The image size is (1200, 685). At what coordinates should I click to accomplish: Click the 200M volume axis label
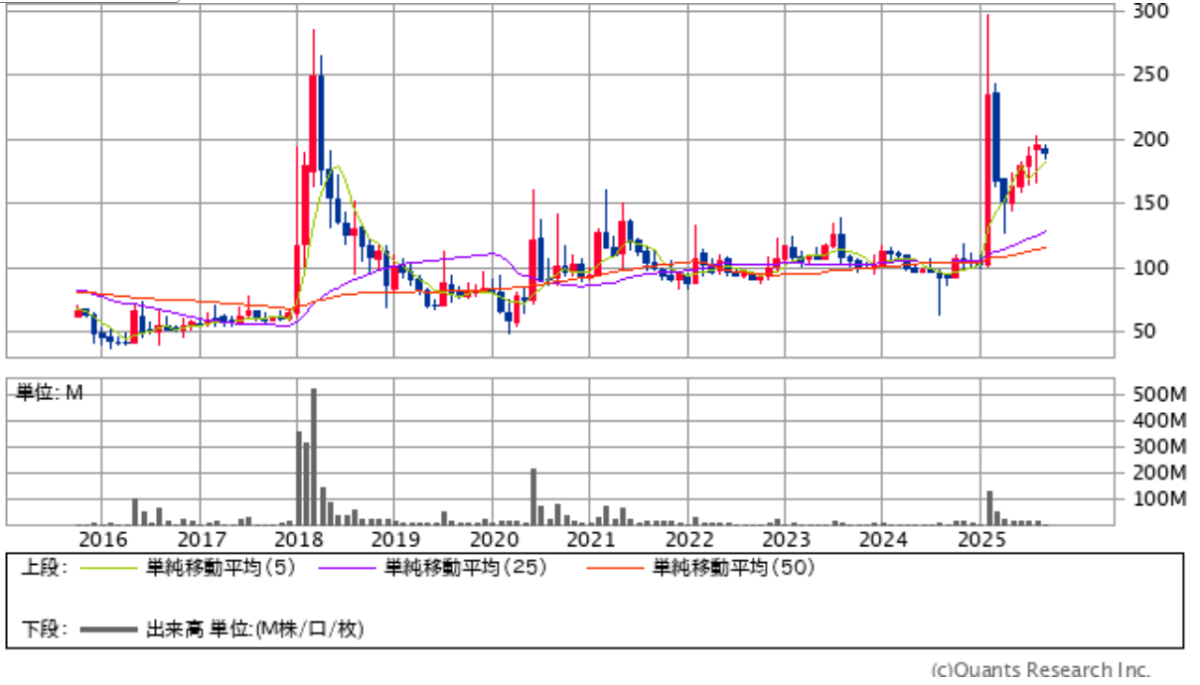coord(1159,473)
